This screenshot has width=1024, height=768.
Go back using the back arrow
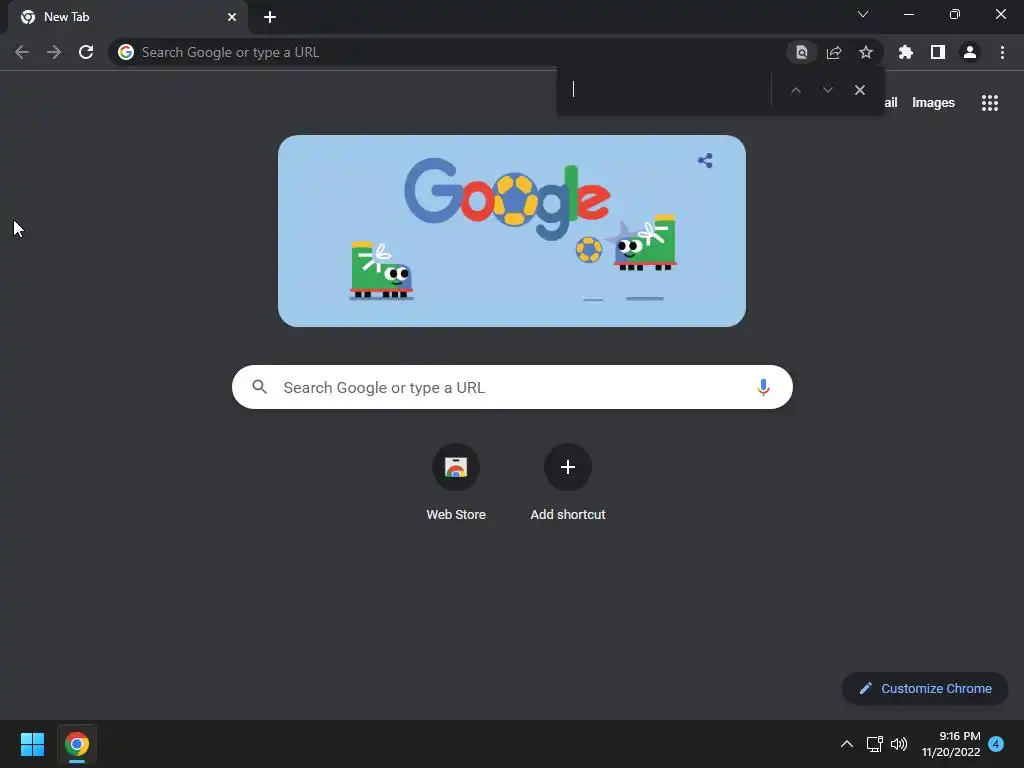pyautogui.click(x=22, y=52)
